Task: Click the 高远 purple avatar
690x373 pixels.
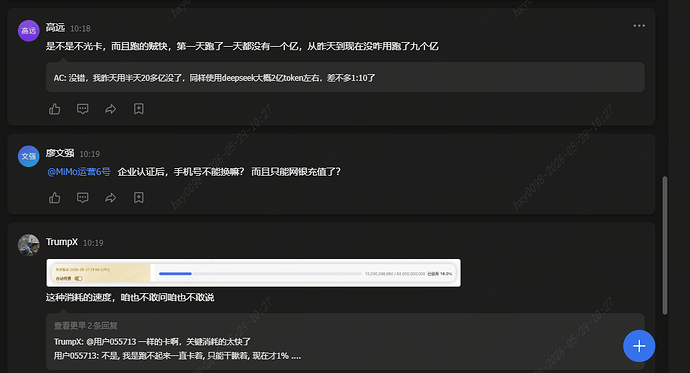Action: point(29,30)
